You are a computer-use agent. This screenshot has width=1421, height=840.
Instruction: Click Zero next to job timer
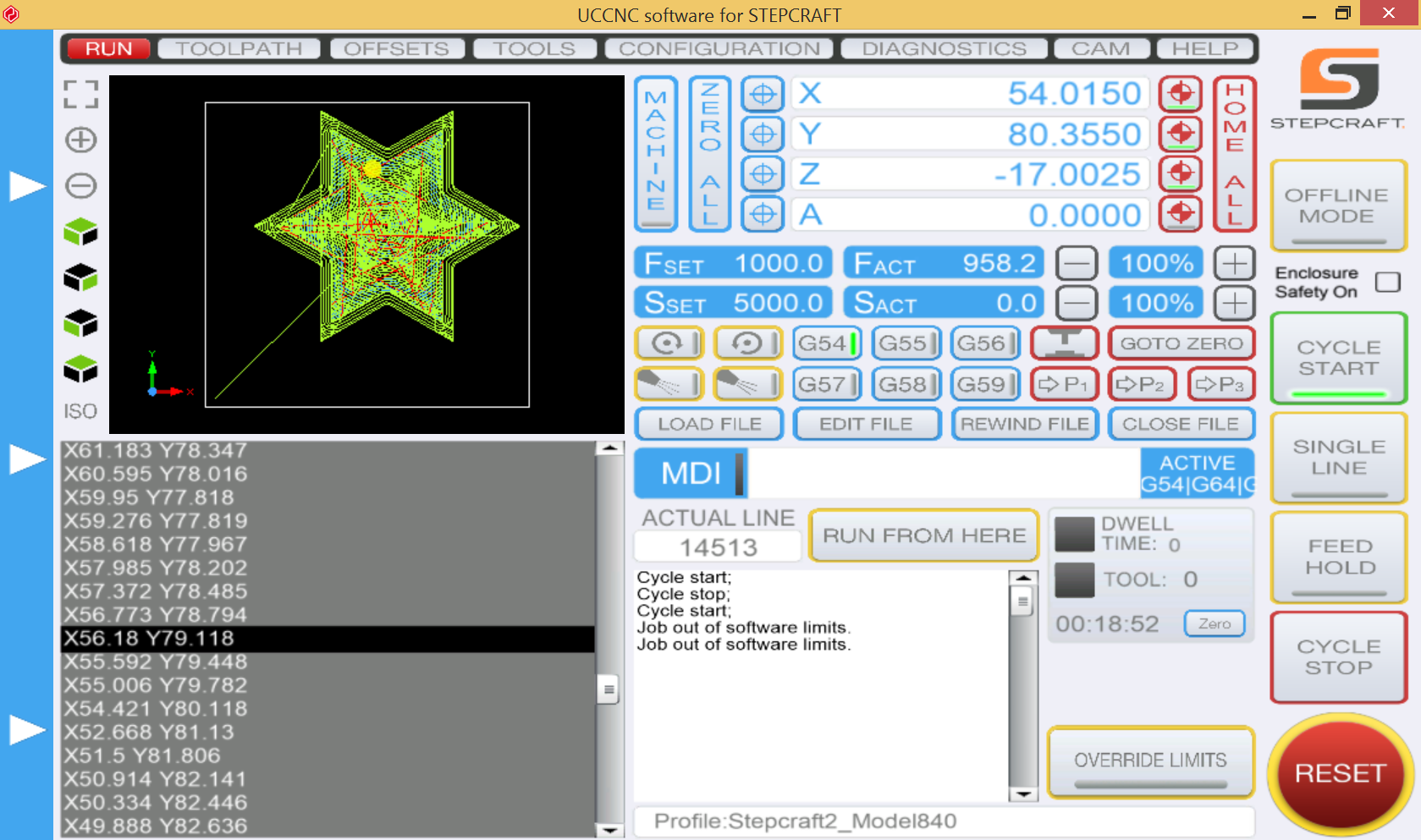click(x=1214, y=623)
